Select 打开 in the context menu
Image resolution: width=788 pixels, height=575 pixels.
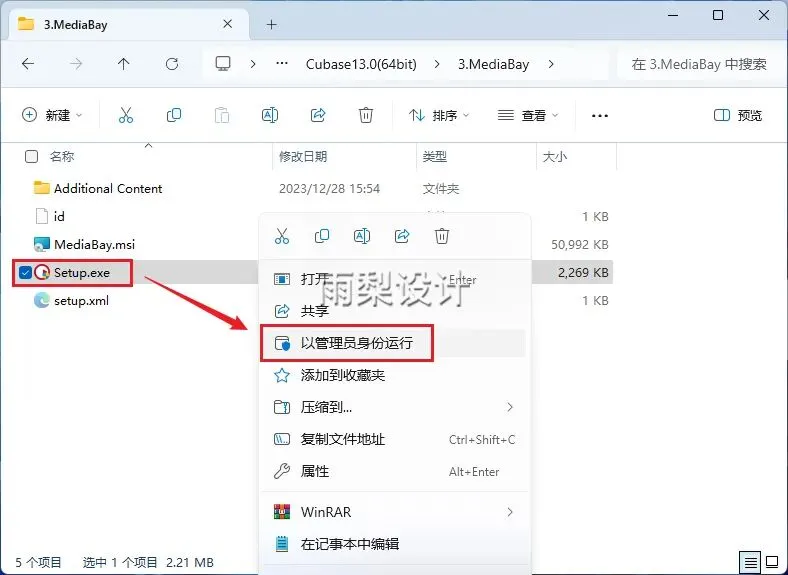pos(395,279)
